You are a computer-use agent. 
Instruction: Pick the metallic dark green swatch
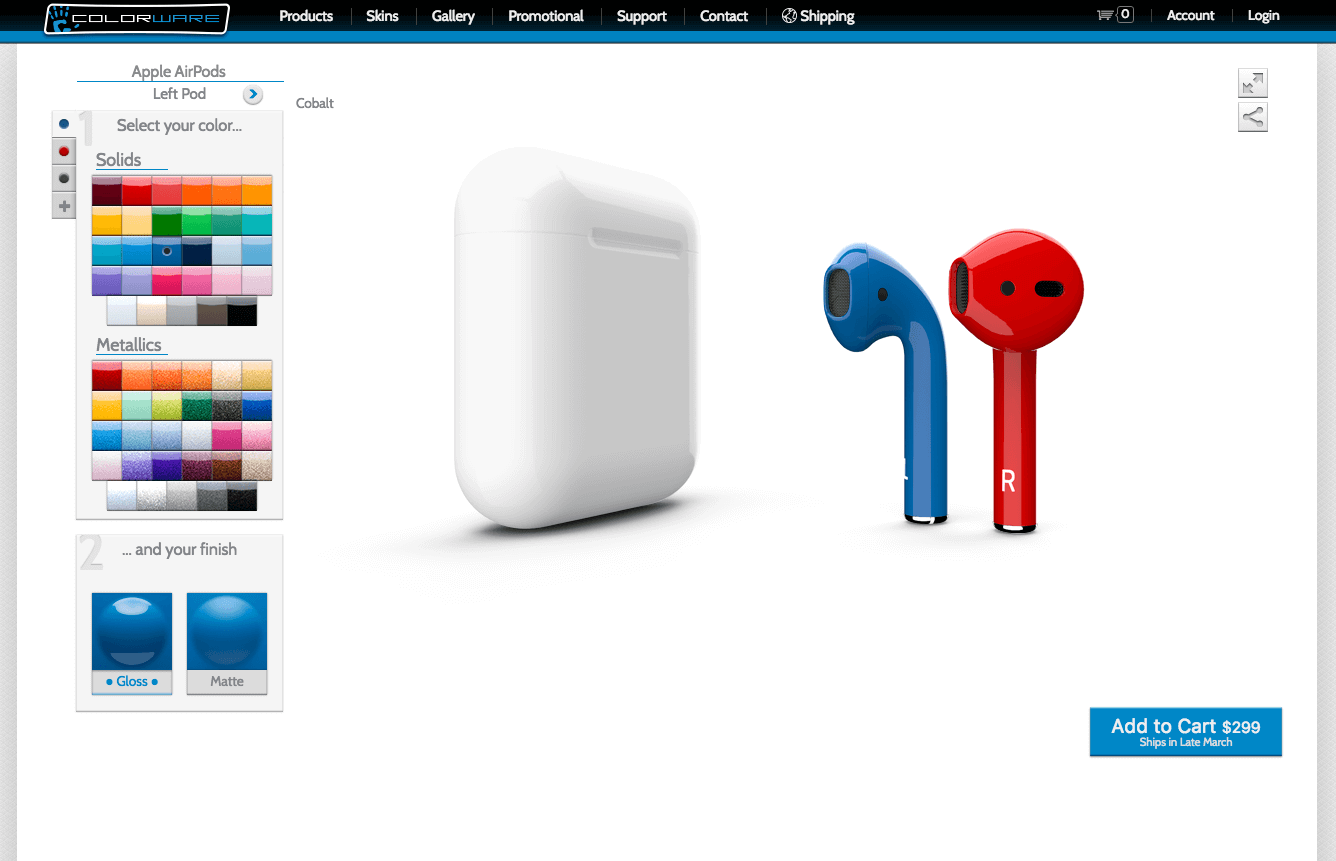coord(197,406)
